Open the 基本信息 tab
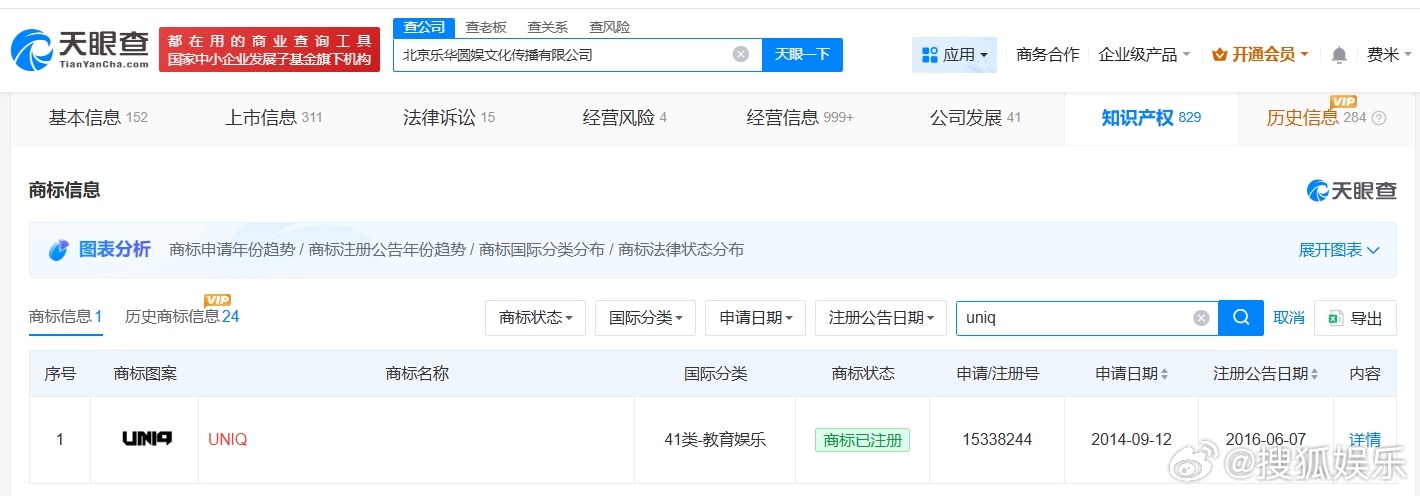The image size is (1420, 496). [x=98, y=118]
